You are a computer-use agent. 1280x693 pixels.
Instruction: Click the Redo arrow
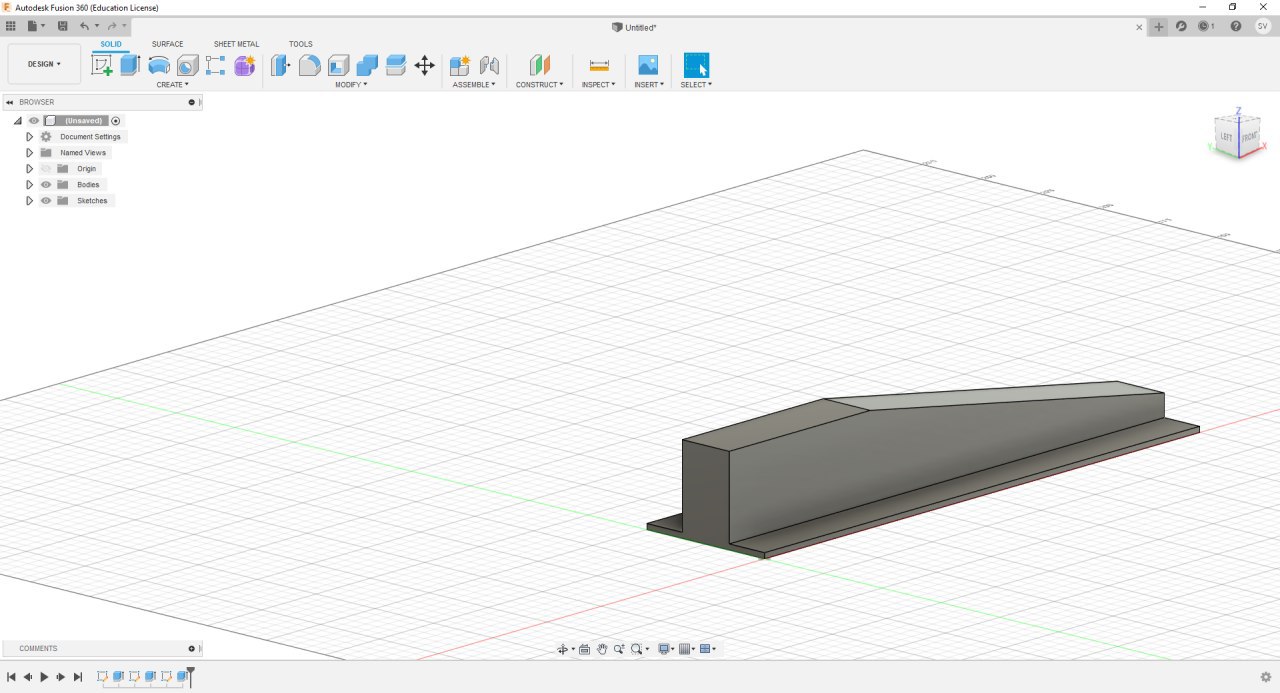[x=112, y=26]
